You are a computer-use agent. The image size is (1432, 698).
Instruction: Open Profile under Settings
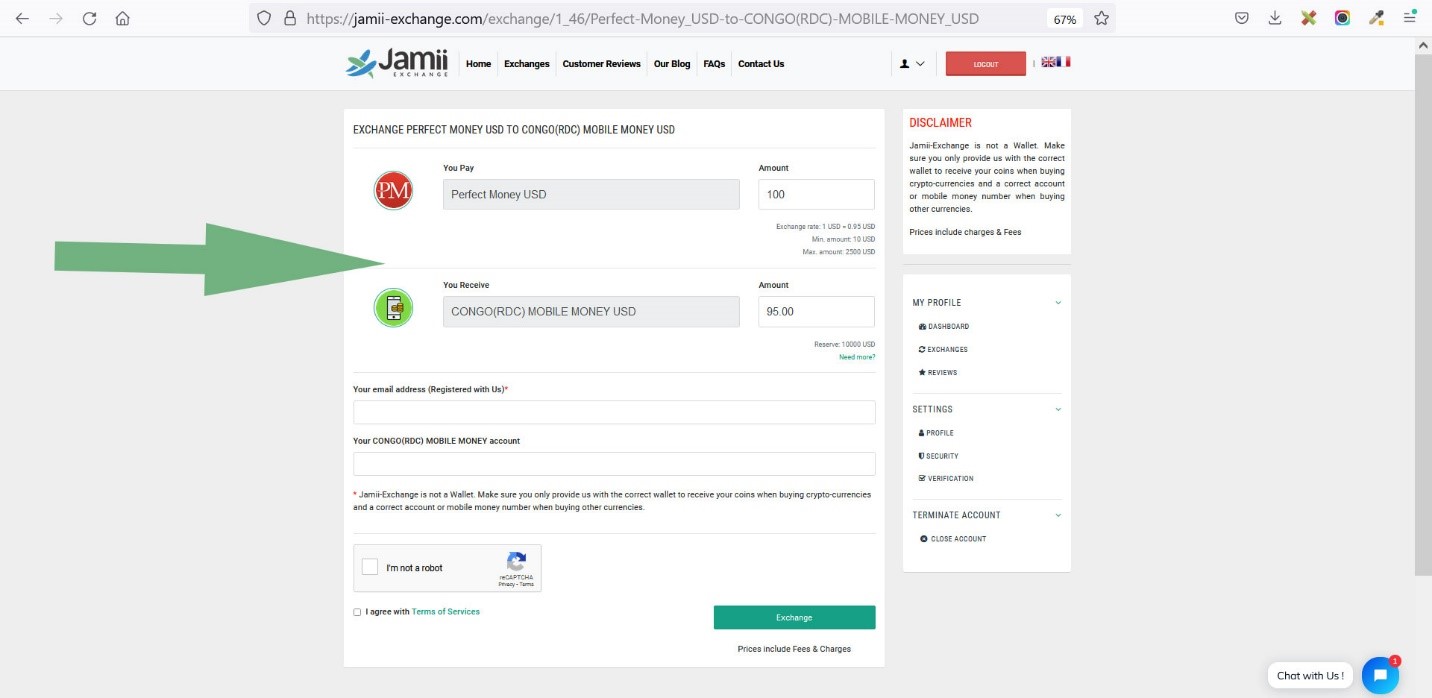click(936, 433)
